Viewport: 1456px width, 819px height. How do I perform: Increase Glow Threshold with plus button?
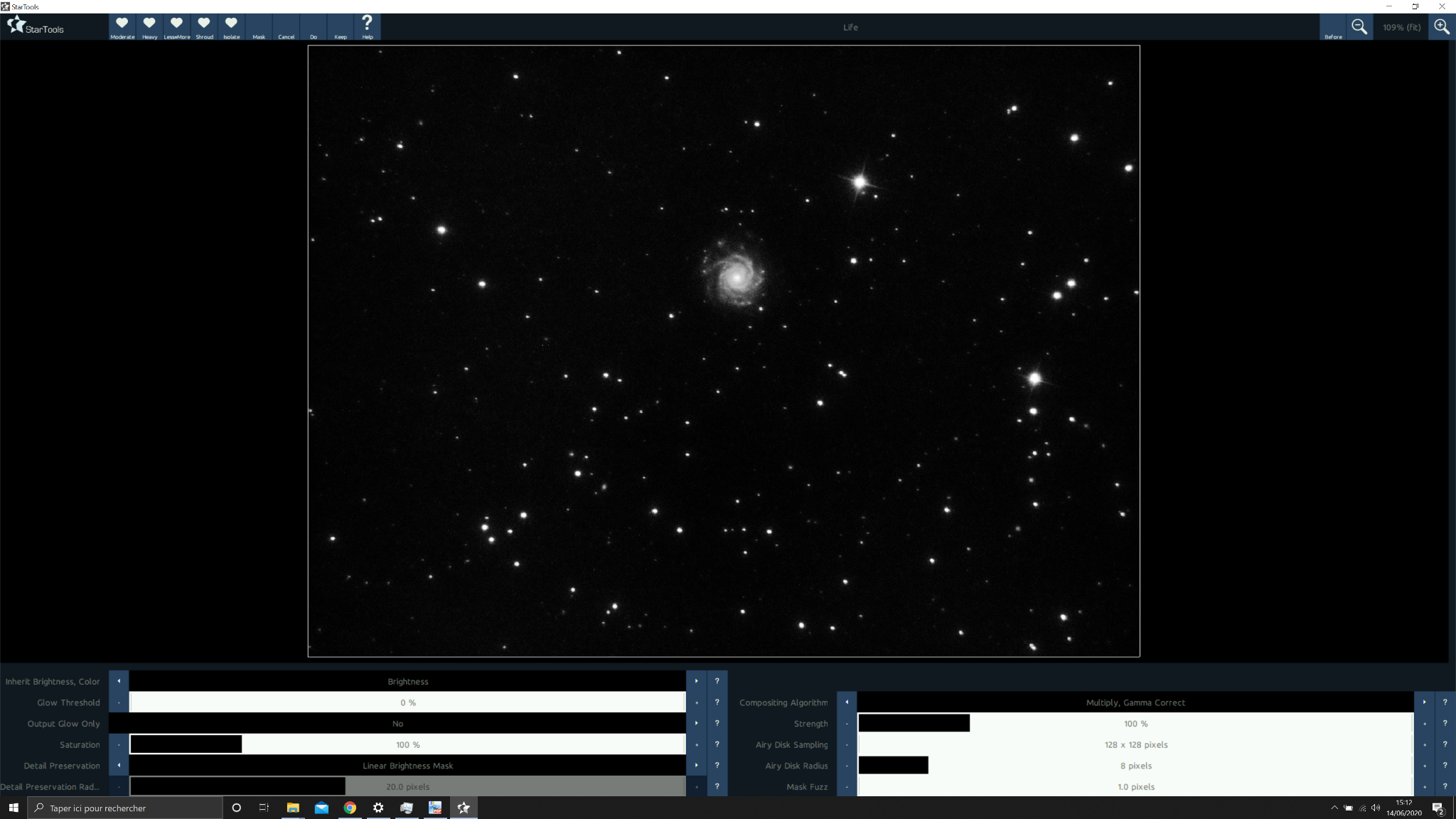[696, 702]
